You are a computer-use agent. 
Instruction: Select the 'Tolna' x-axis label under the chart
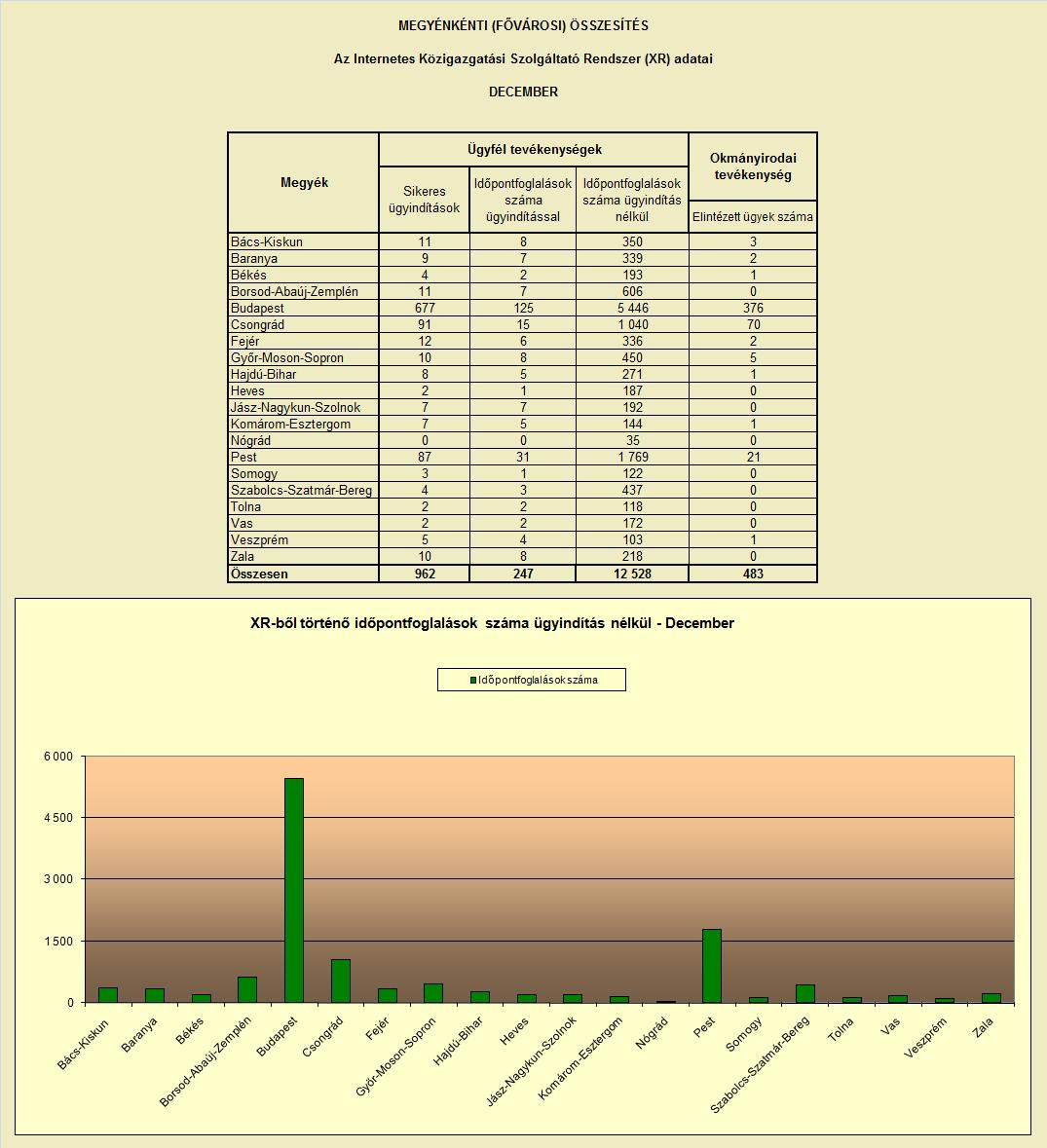(x=841, y=1028)
